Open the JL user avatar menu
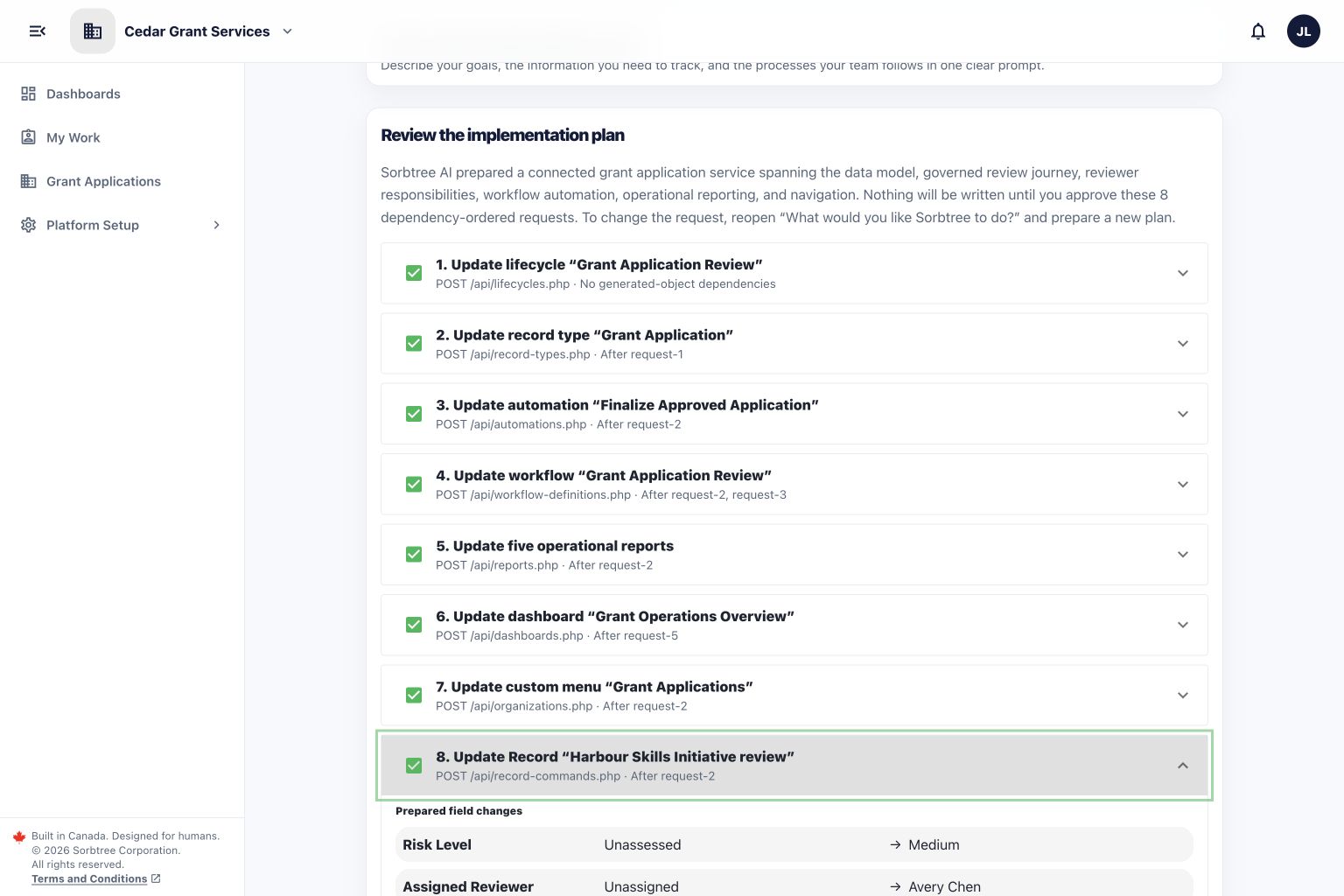 point(1304,31)
